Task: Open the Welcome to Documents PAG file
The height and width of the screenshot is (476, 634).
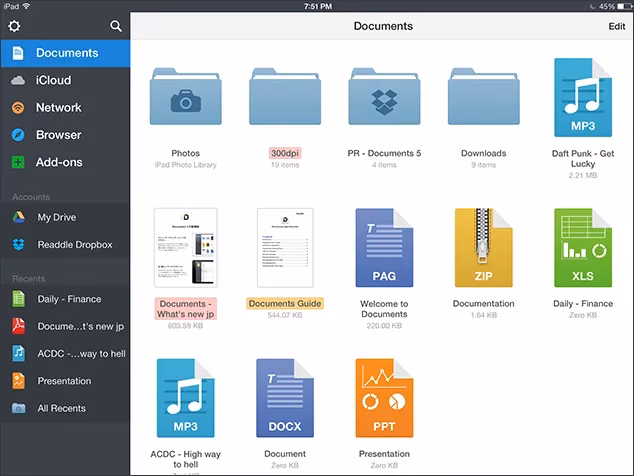Action: (384, 248)
